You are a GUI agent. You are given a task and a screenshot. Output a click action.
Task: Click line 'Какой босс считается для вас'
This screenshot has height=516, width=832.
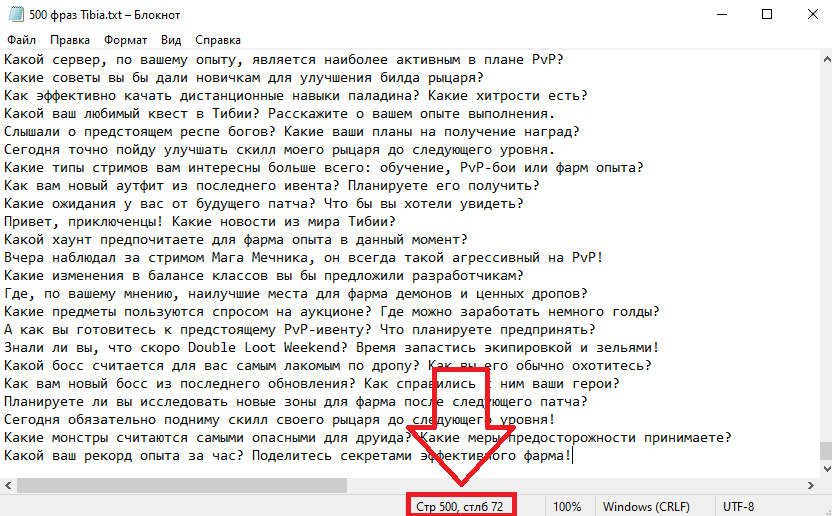pos(328,366)
